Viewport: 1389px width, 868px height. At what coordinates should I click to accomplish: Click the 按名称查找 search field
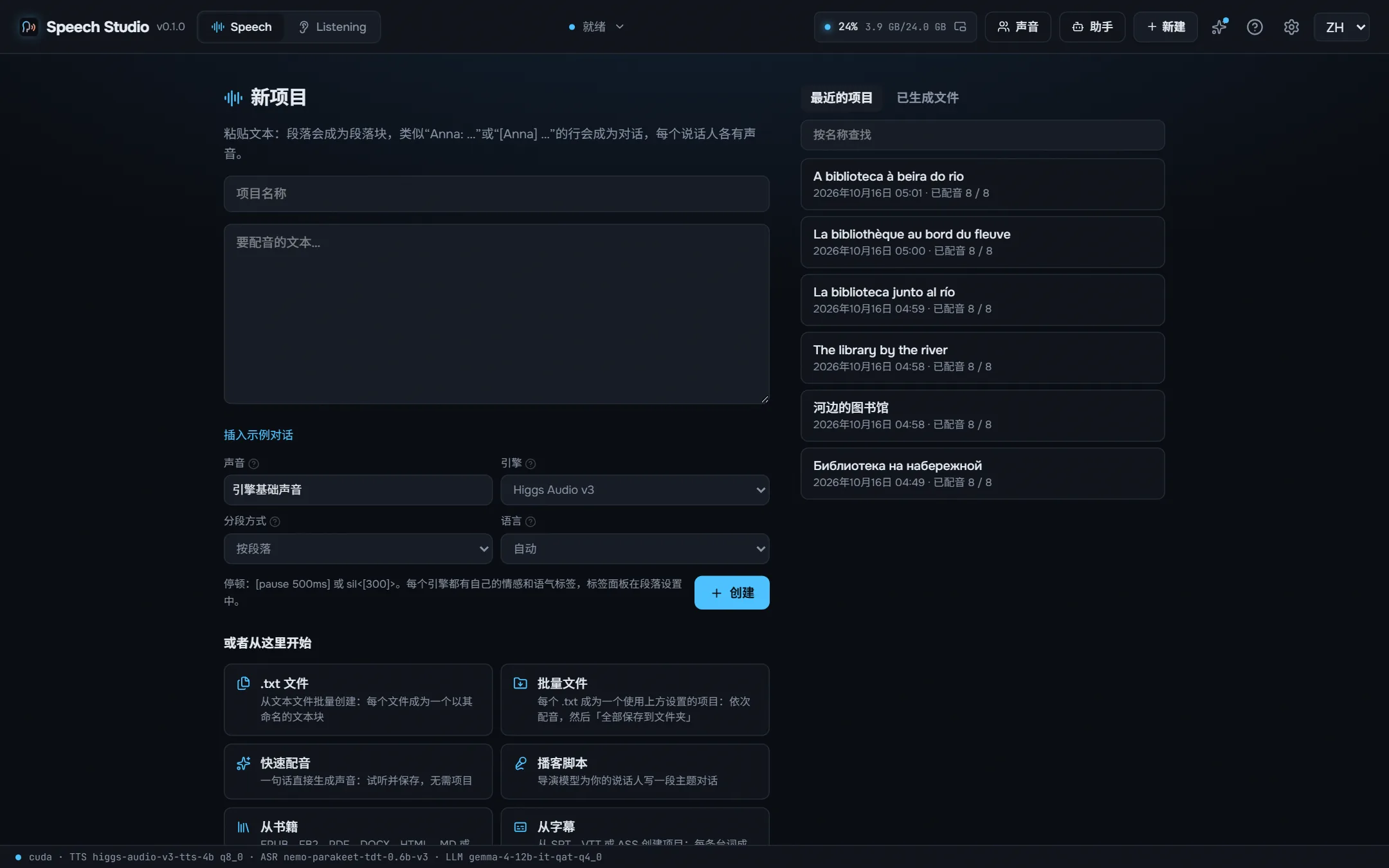983,135
